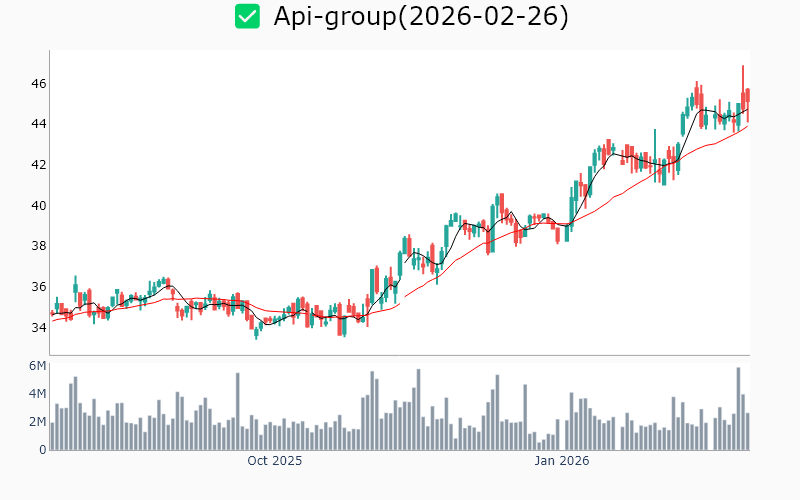
Task: Click the 6M volume axis label
Action: (37, 366)
